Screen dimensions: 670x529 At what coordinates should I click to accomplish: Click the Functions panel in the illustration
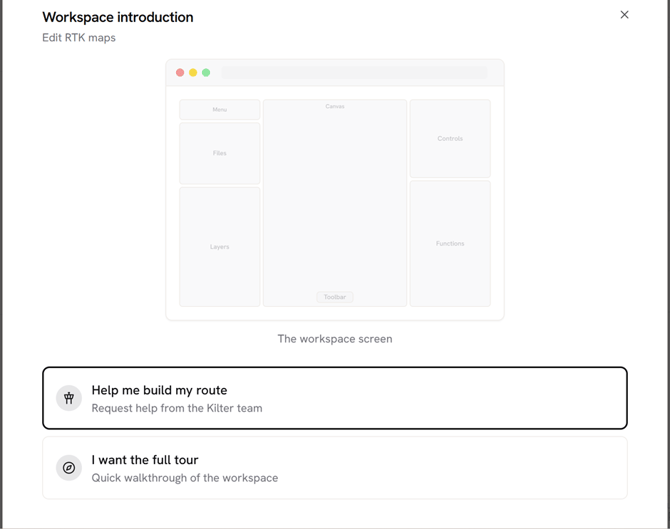450,243
